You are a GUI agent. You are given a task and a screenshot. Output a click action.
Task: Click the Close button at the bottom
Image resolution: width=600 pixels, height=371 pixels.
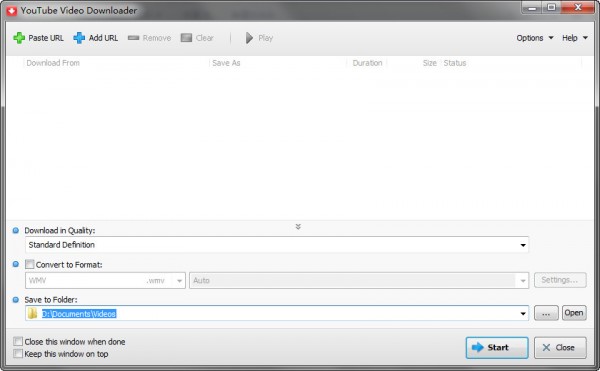pos(560,347)
